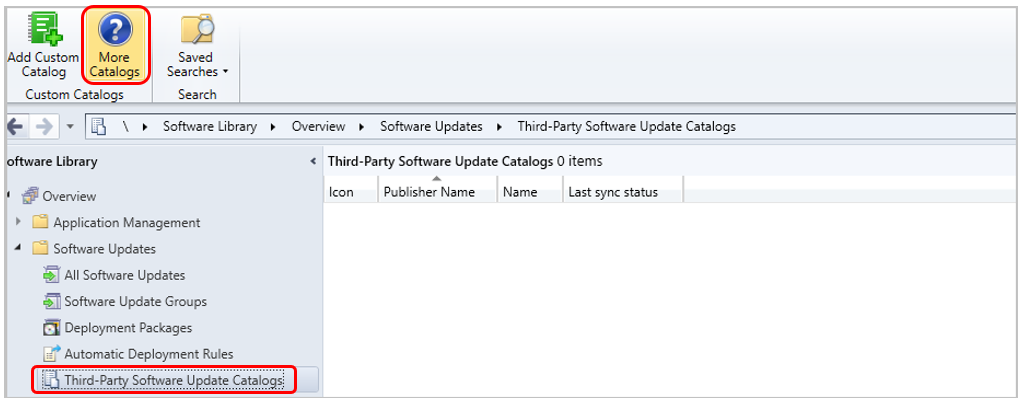The image size is (1024, 405).
Task: Open the All Software Updates node
Action: coord(125,276)
